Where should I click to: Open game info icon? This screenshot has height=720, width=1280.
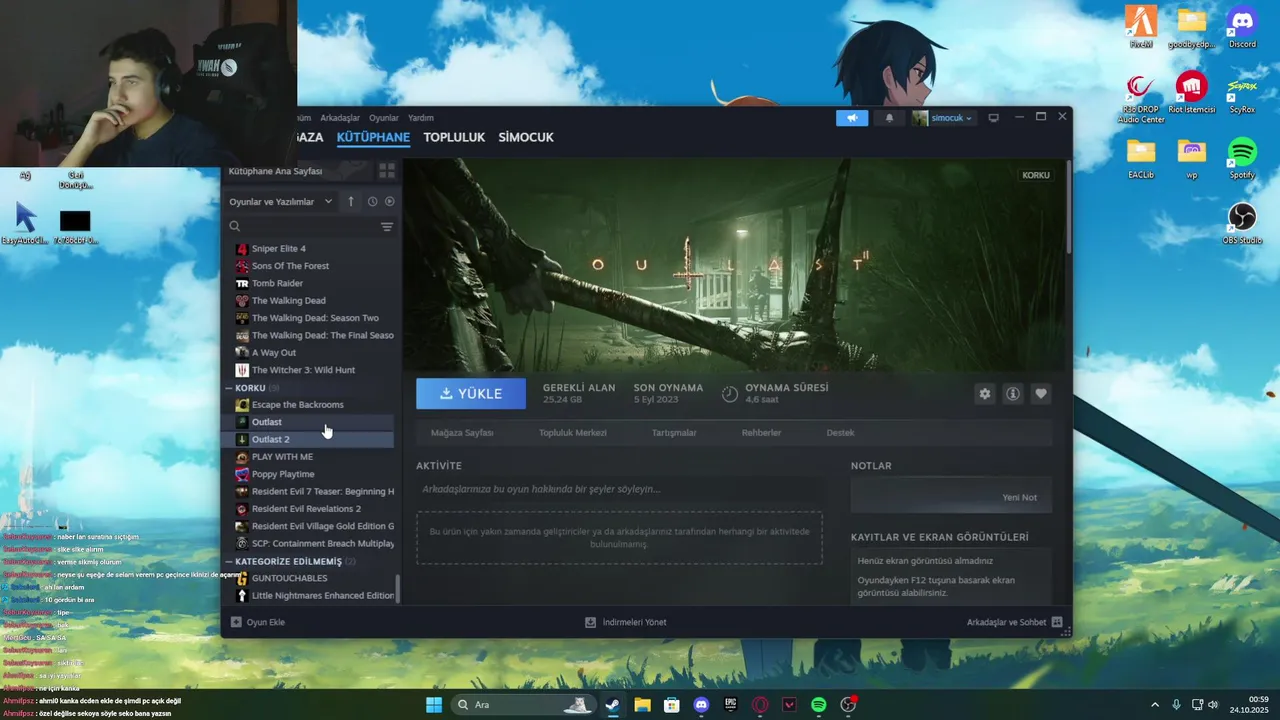click(1013, 394)
